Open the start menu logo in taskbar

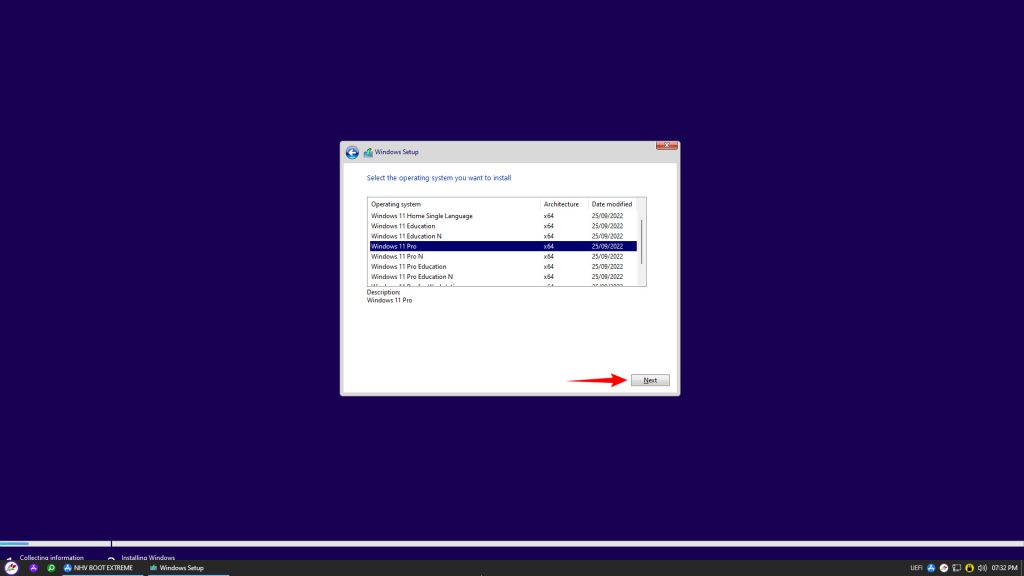click(x=11, y=568)
